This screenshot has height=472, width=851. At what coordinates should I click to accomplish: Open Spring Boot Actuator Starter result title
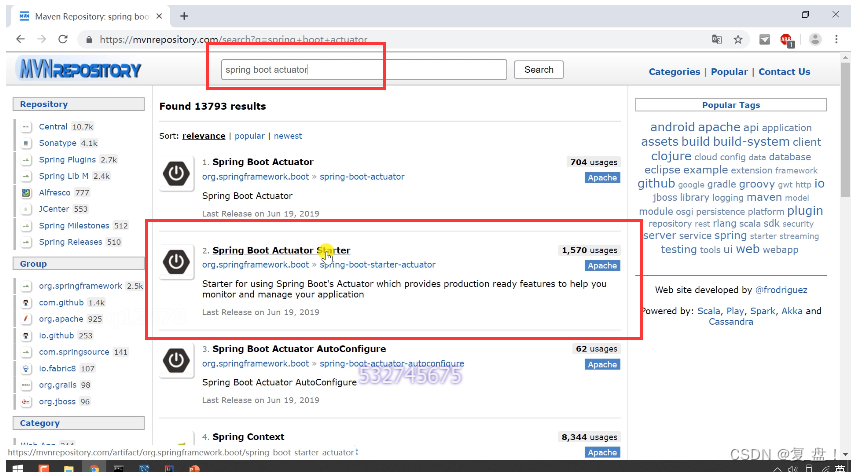(x=281, y=250)
